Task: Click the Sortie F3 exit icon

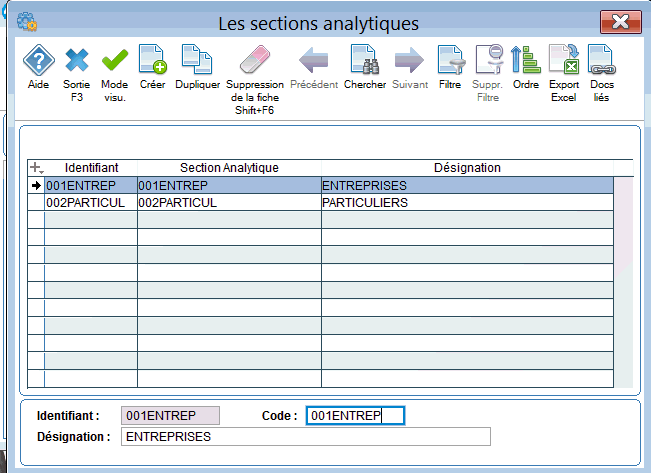Action: (77, 60)
